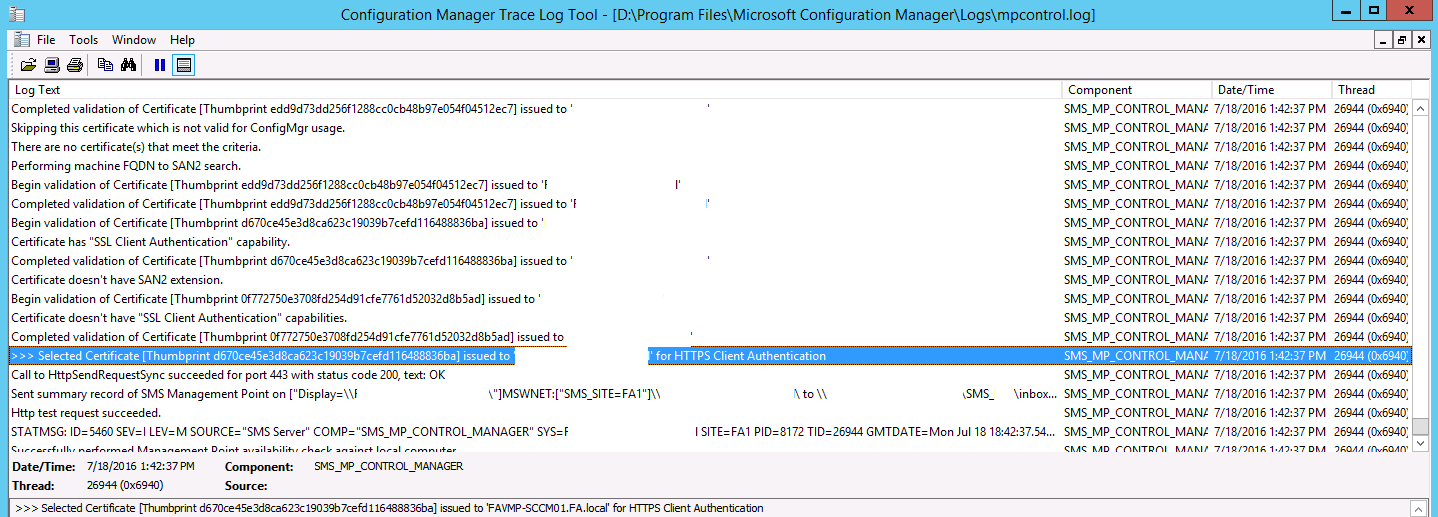
Task: Click the document icon beside the File menu
Action: point(20,39)
